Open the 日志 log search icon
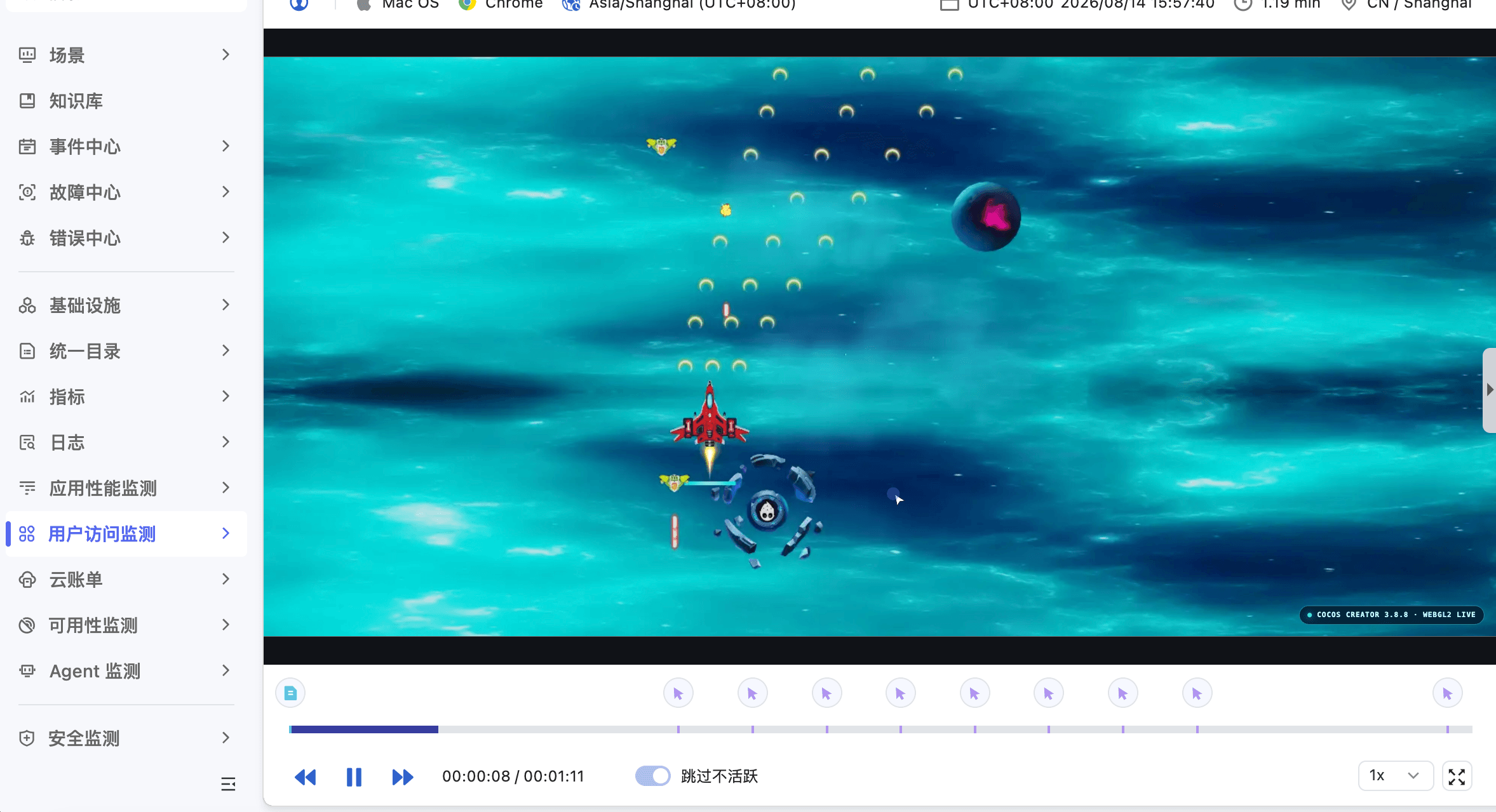 coord(27,443)
